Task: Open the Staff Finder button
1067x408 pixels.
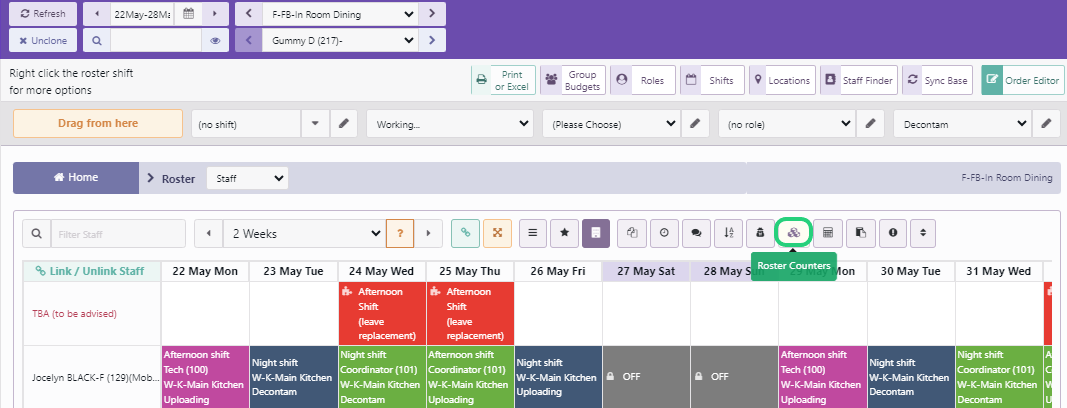Action: coord(858,81)
